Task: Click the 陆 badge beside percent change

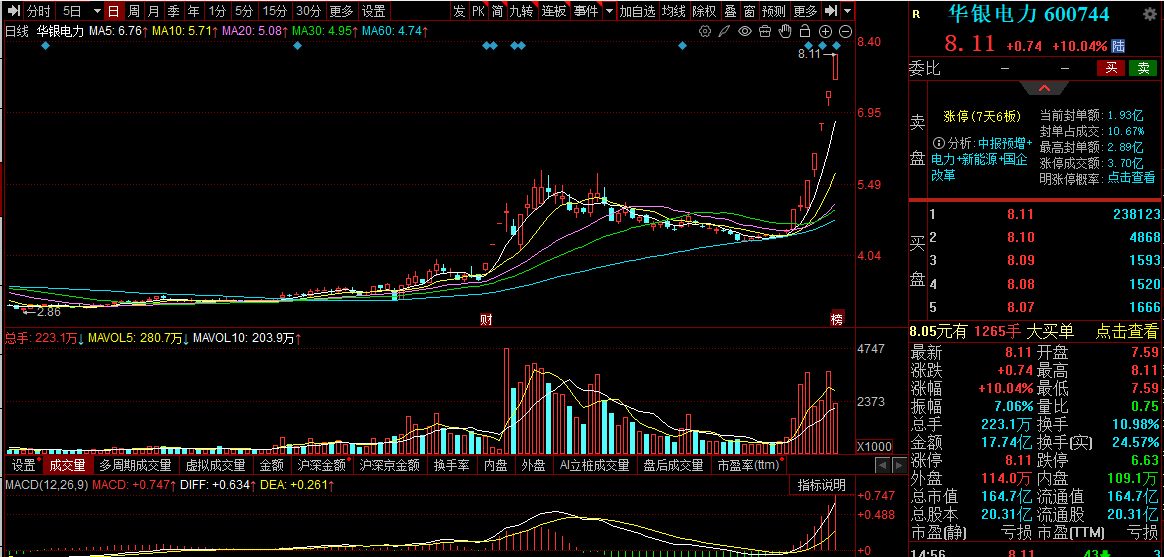Action: [1118, 46]
